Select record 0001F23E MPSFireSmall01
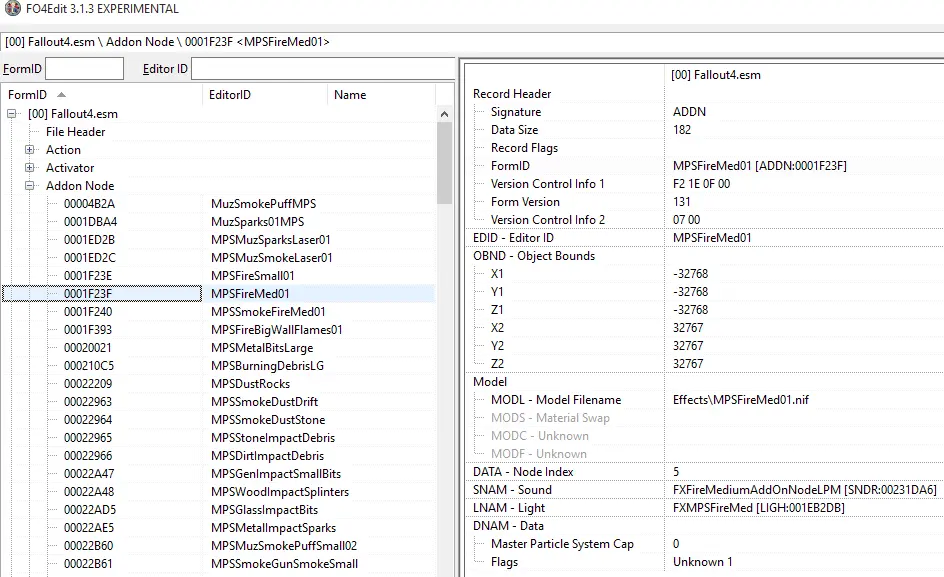The height and width of the screenshot is (577, 944). [219, 276]
